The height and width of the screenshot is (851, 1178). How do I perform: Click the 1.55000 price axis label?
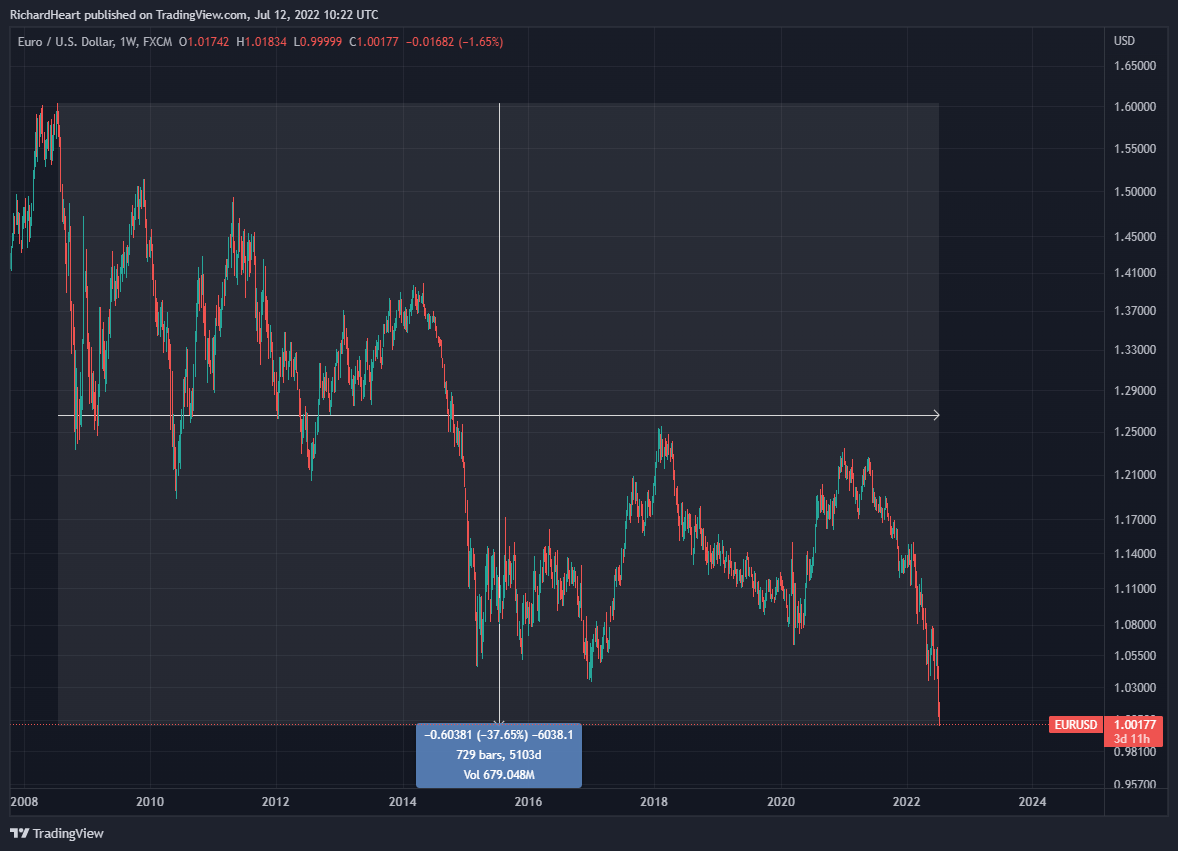1134,149
